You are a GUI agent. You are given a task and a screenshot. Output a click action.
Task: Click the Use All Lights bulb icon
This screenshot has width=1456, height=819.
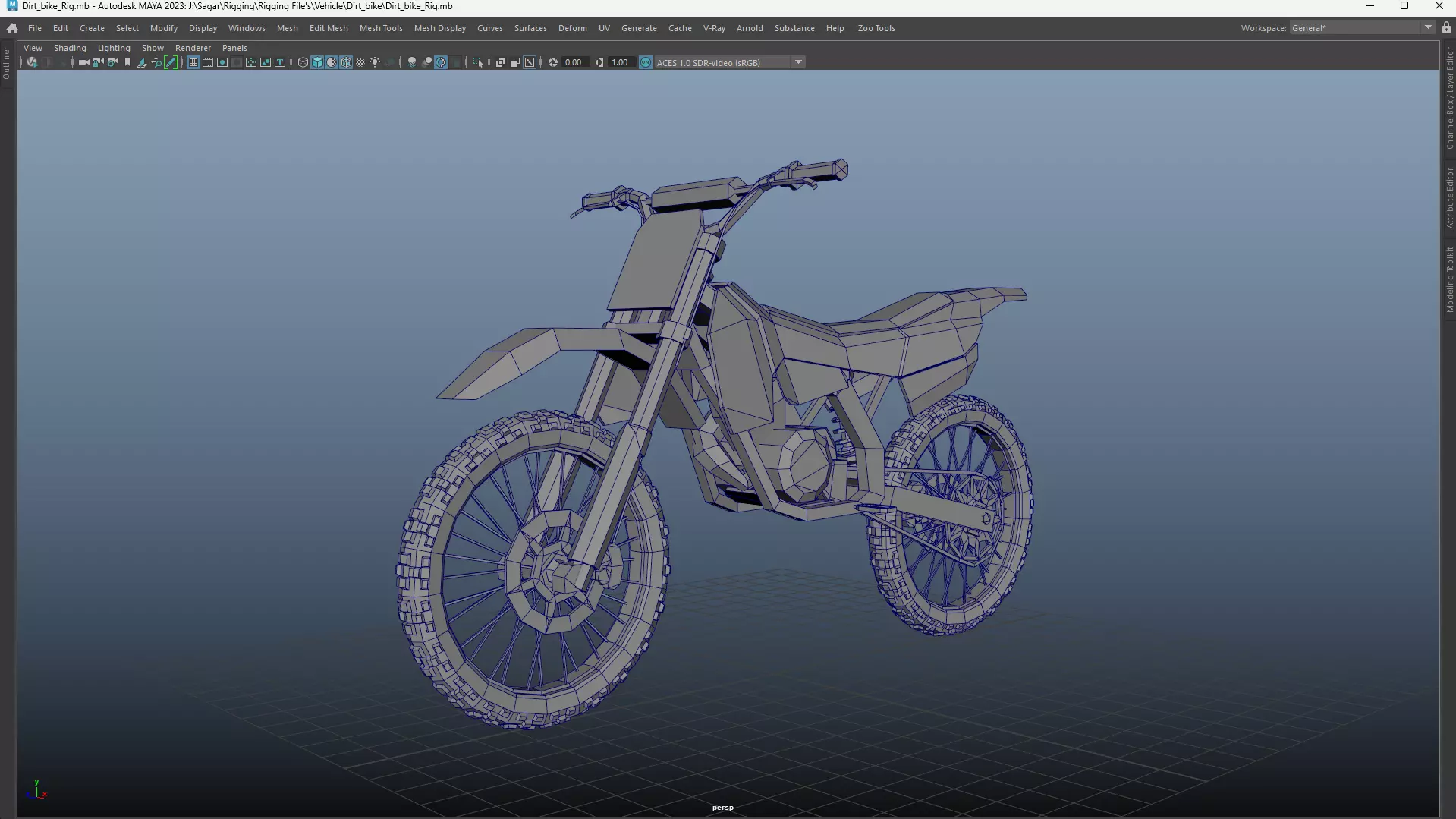(375, 62)
